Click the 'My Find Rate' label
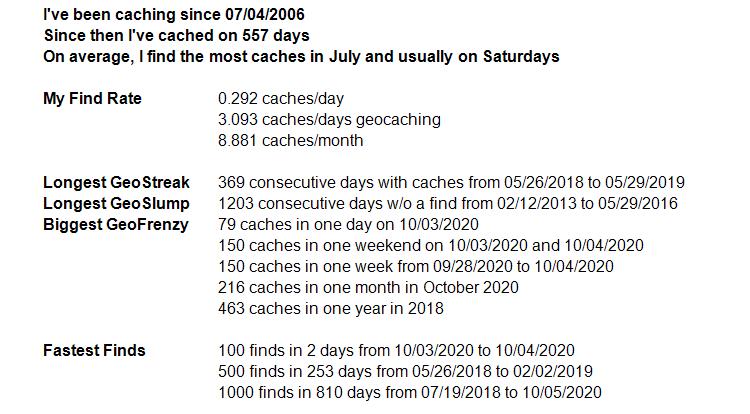The height and width of the screenshot is (414, 750). tap(92, 98)
